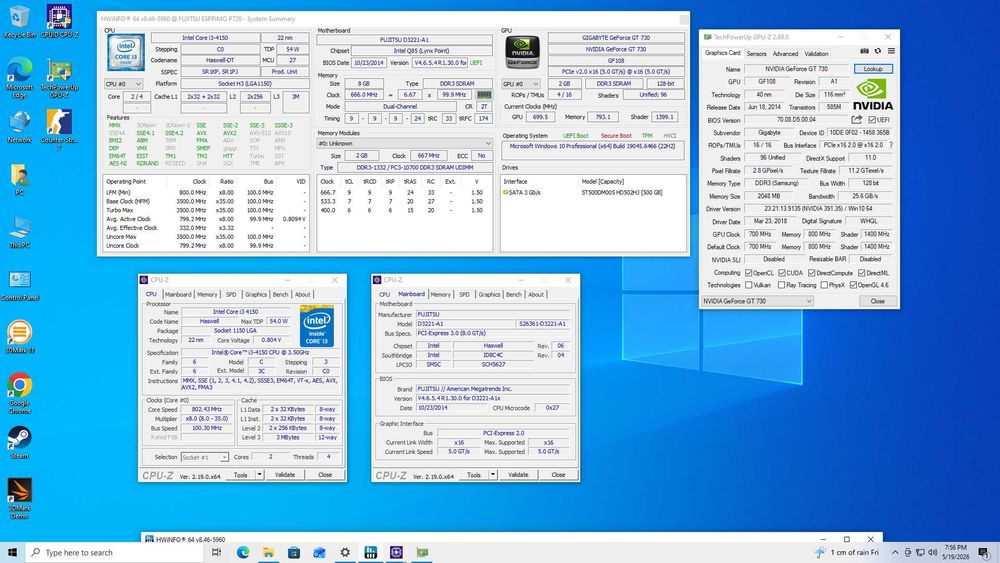Select Bench tab in left CPU-Z window

(281, 295)
